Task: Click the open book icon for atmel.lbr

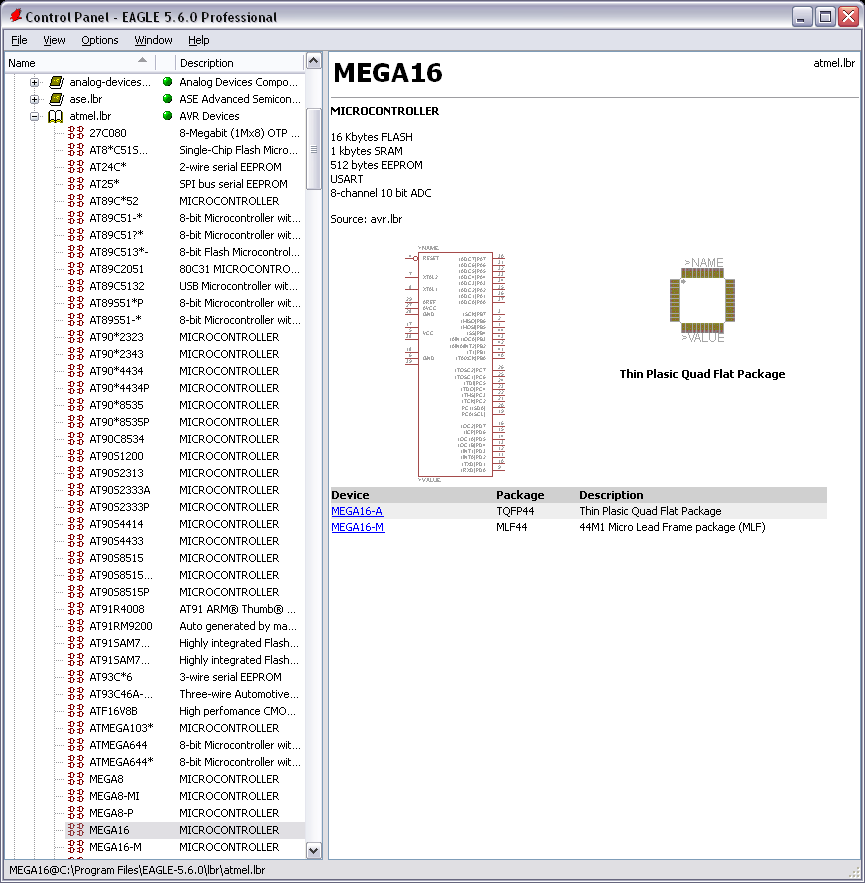Action: pyautogui.click(x=56, y=116)
